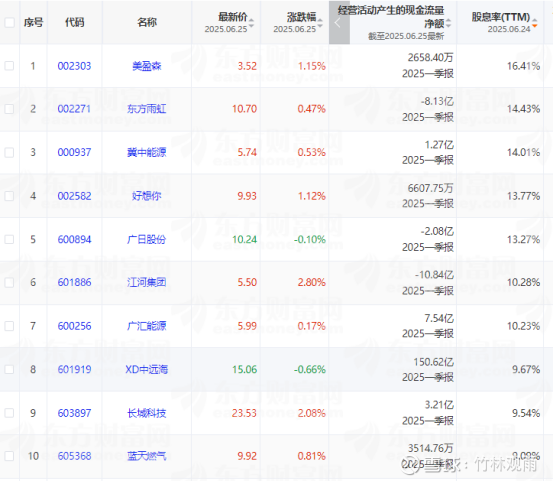Tick the checkbox for row 10 蓝天燃气
The height and width of the screenshot is (481, 554).
(x=9, y=456)
